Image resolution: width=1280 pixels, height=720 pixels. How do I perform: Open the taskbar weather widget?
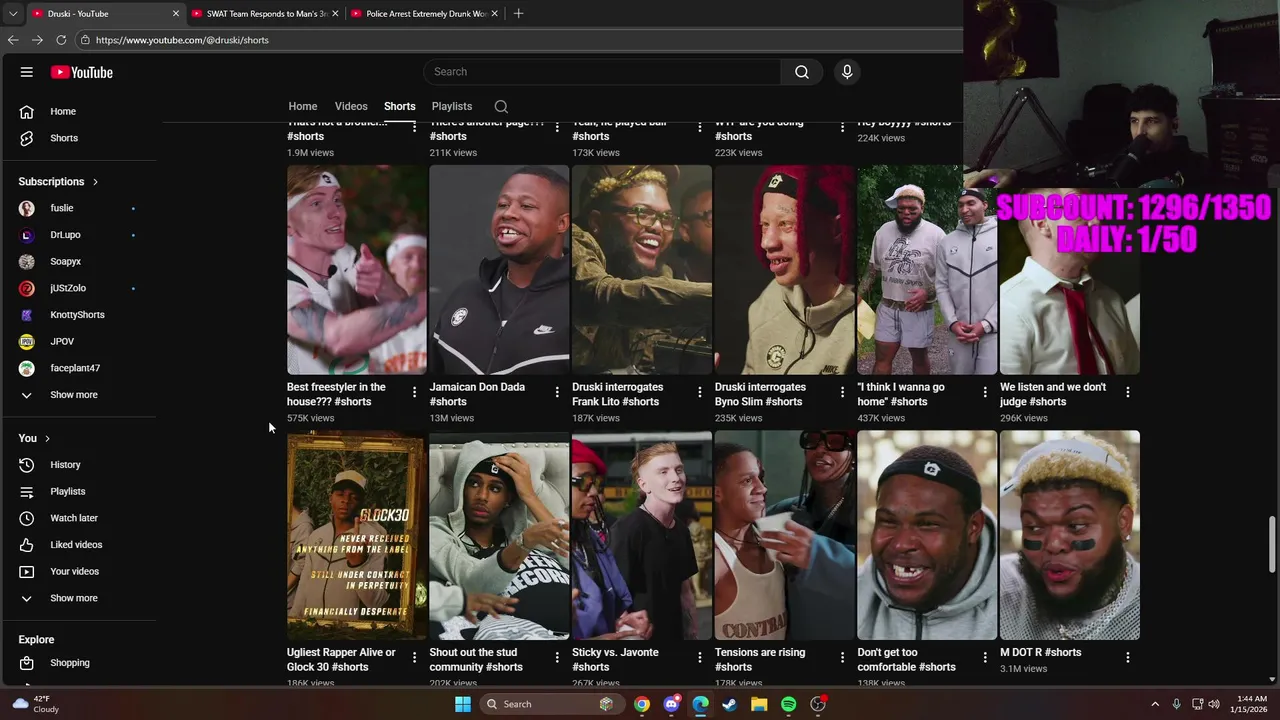coord(36,704)
